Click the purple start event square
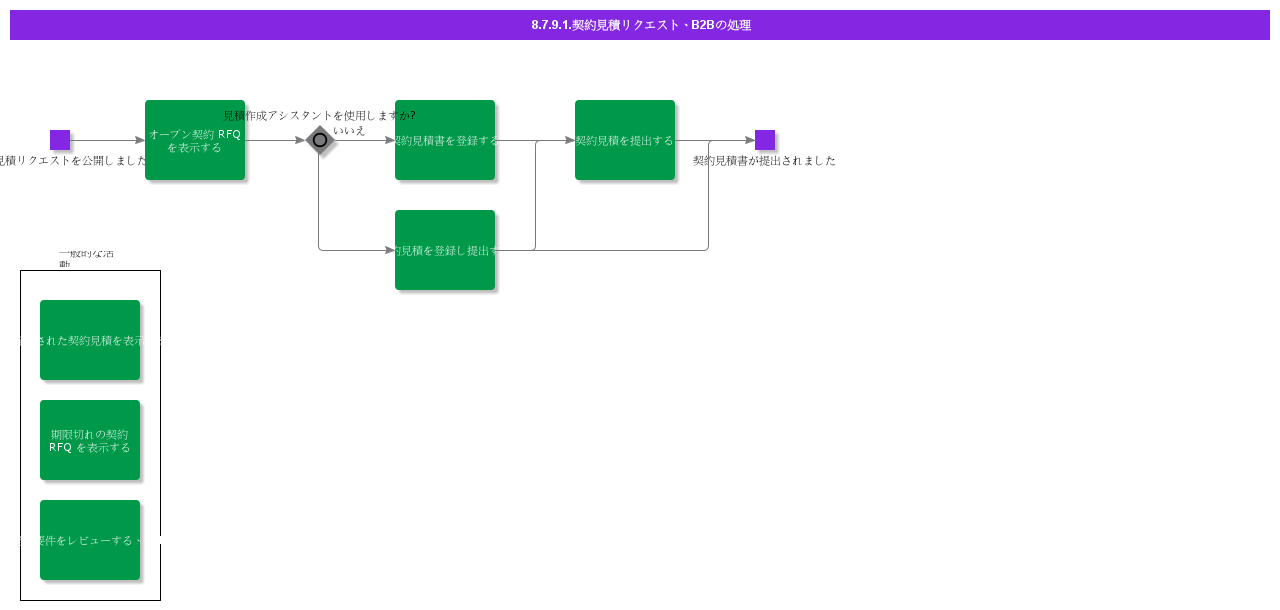The image size is (1280, 610). click(x=60, y=140)
